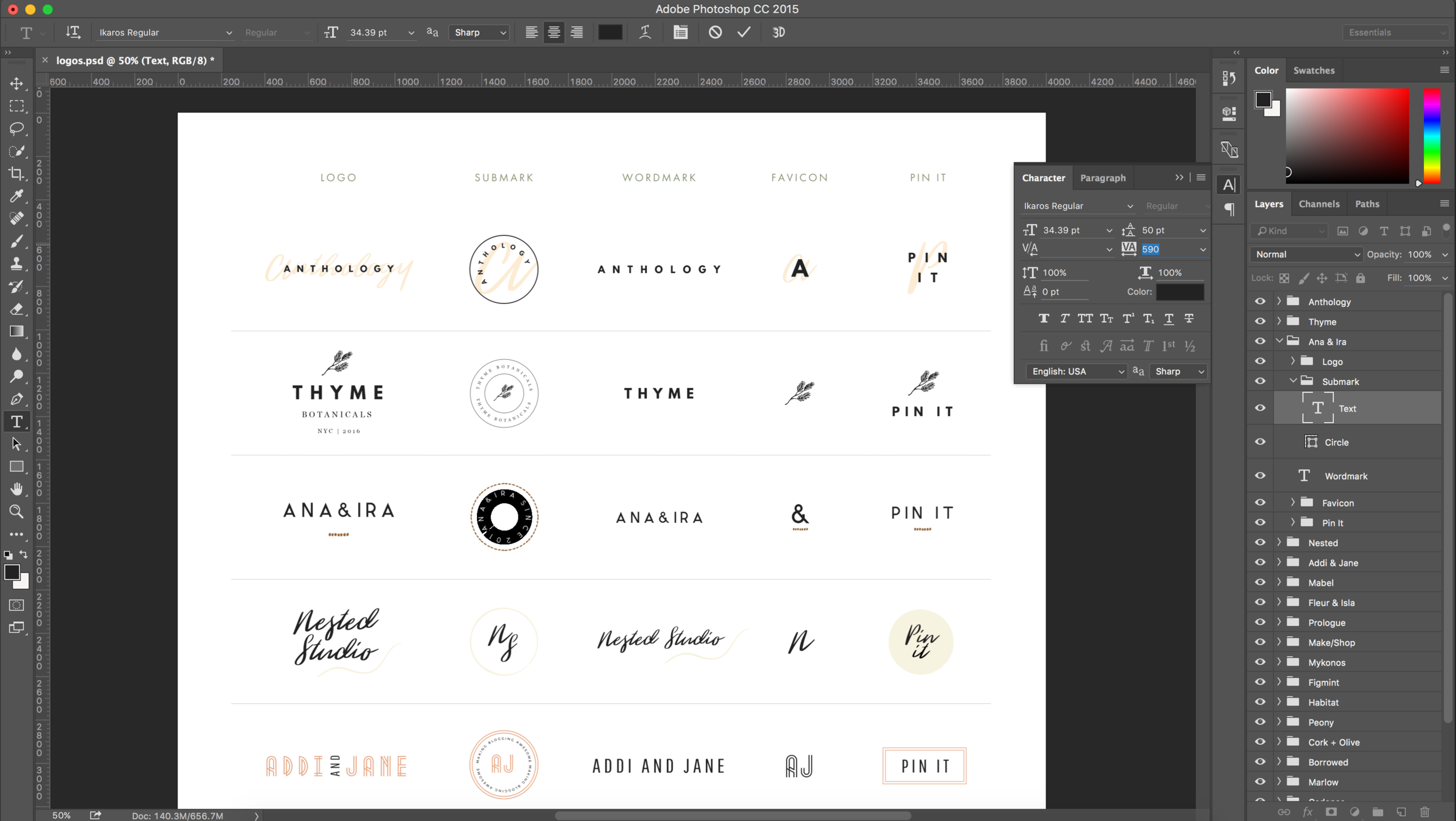Expand the Anthology layer group
This screenshot has width=1456, height=821.
(1279, 301)
